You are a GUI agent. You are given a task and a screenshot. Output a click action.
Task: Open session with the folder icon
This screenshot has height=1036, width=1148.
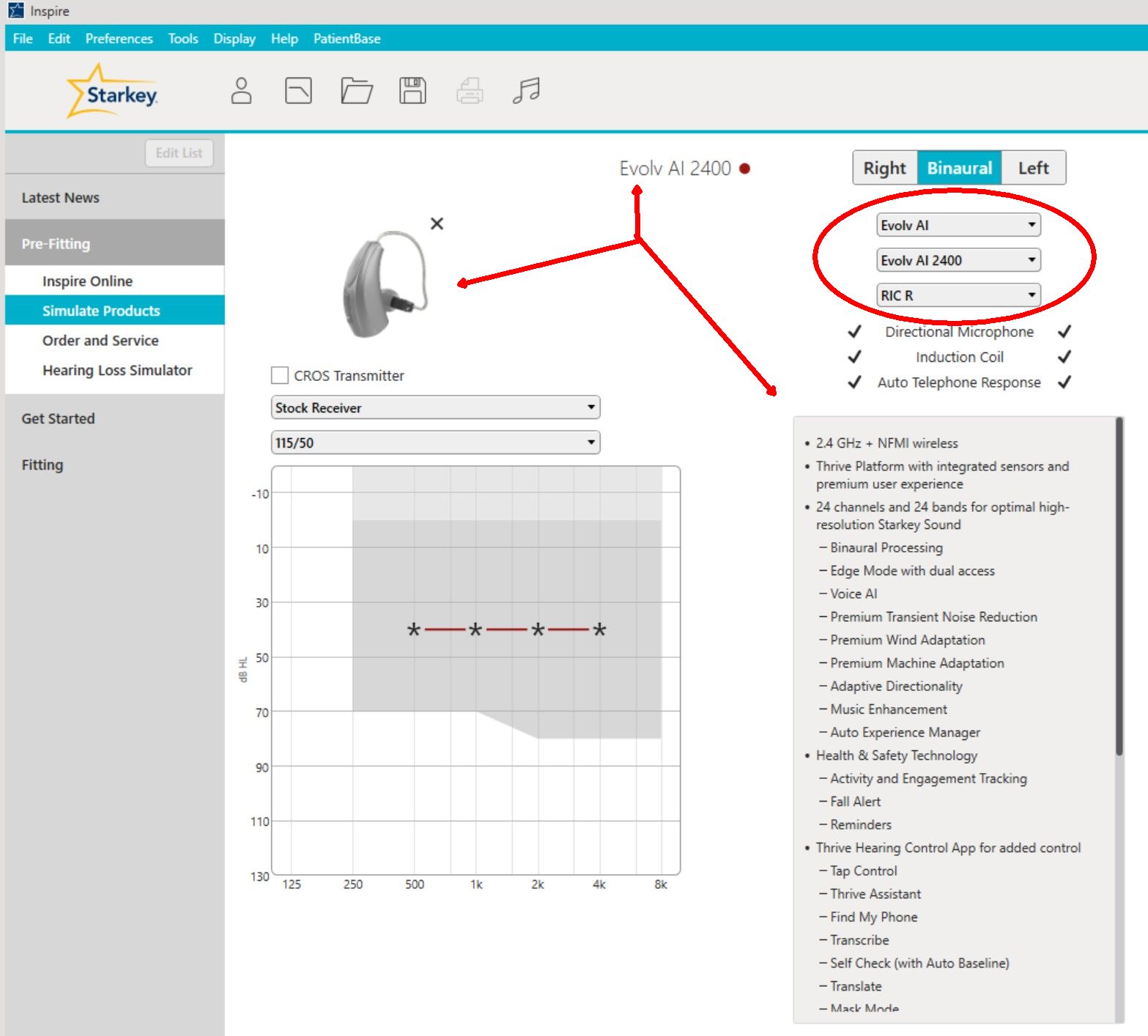[357, 91]
